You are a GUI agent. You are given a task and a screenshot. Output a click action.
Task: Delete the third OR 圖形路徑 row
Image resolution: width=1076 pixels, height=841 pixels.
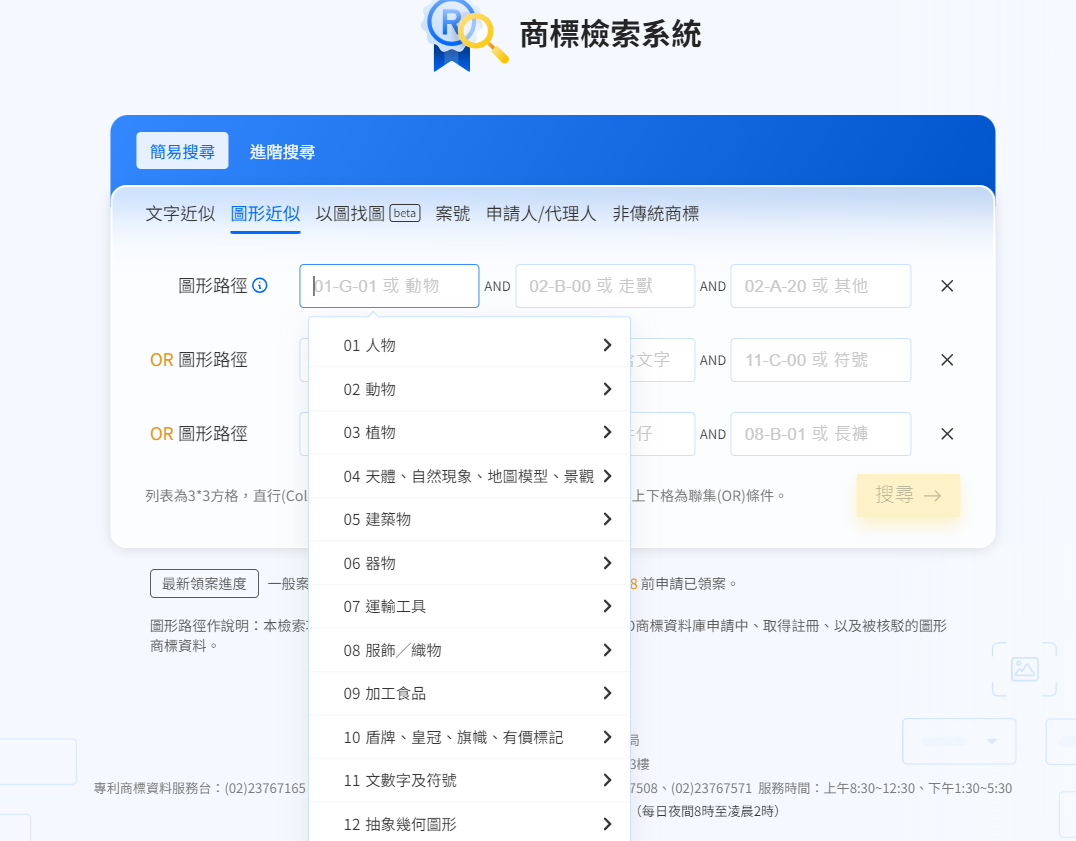click(x=947, y=434)
